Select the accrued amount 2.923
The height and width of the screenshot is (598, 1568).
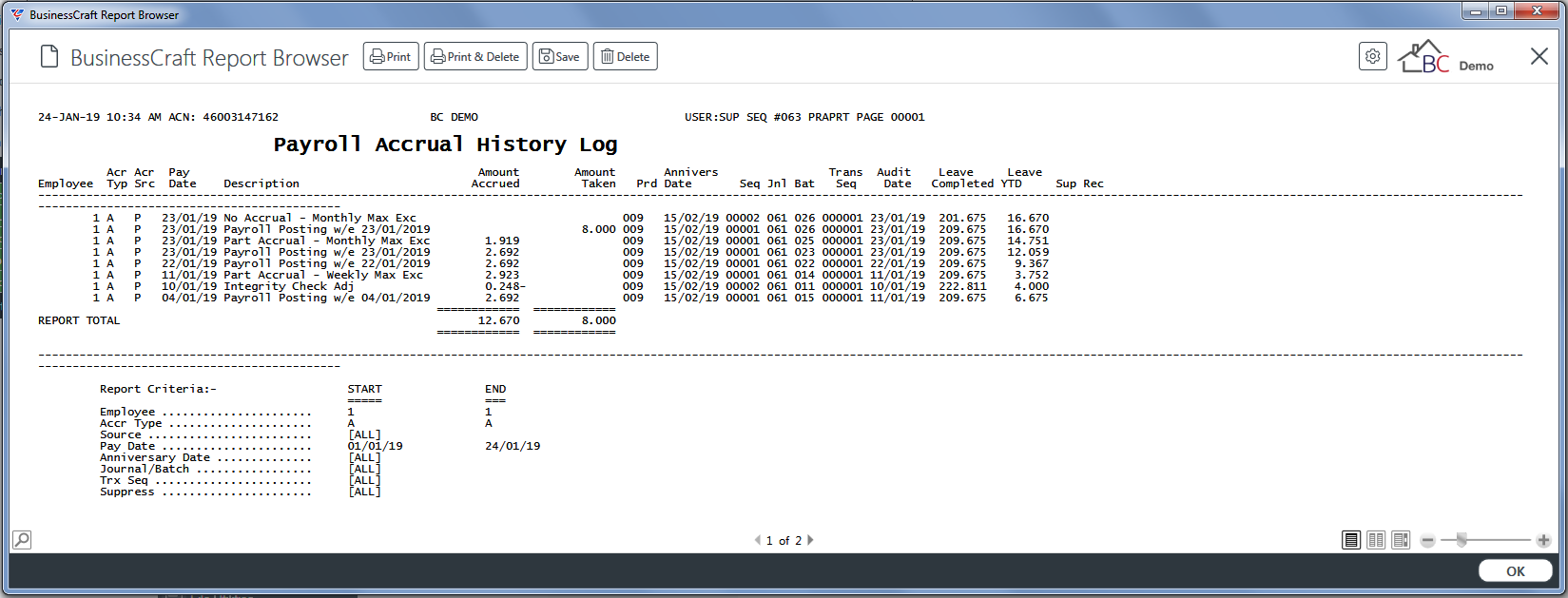[x=502, y=275]
